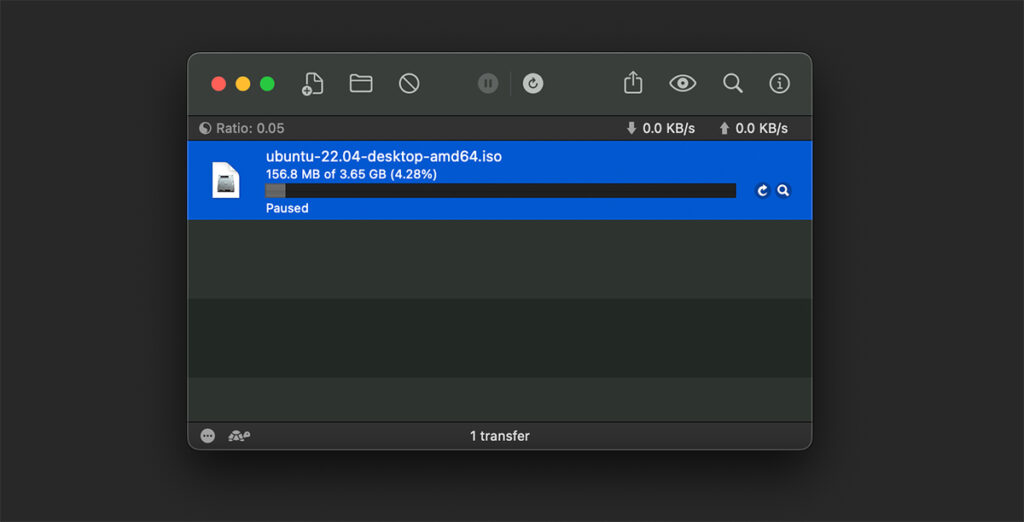The image size is (1024, 522).
Task: Open the action menu ellipsis button
Action: coord(208,436)
